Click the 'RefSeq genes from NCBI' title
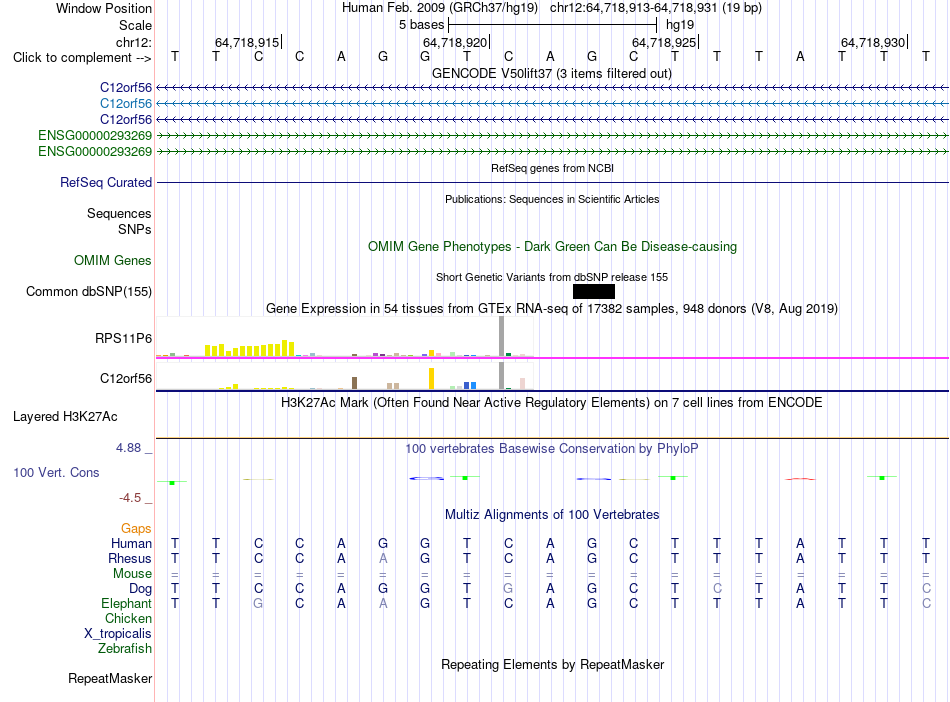This screenshot has height=702, width=950. [552, 168]
